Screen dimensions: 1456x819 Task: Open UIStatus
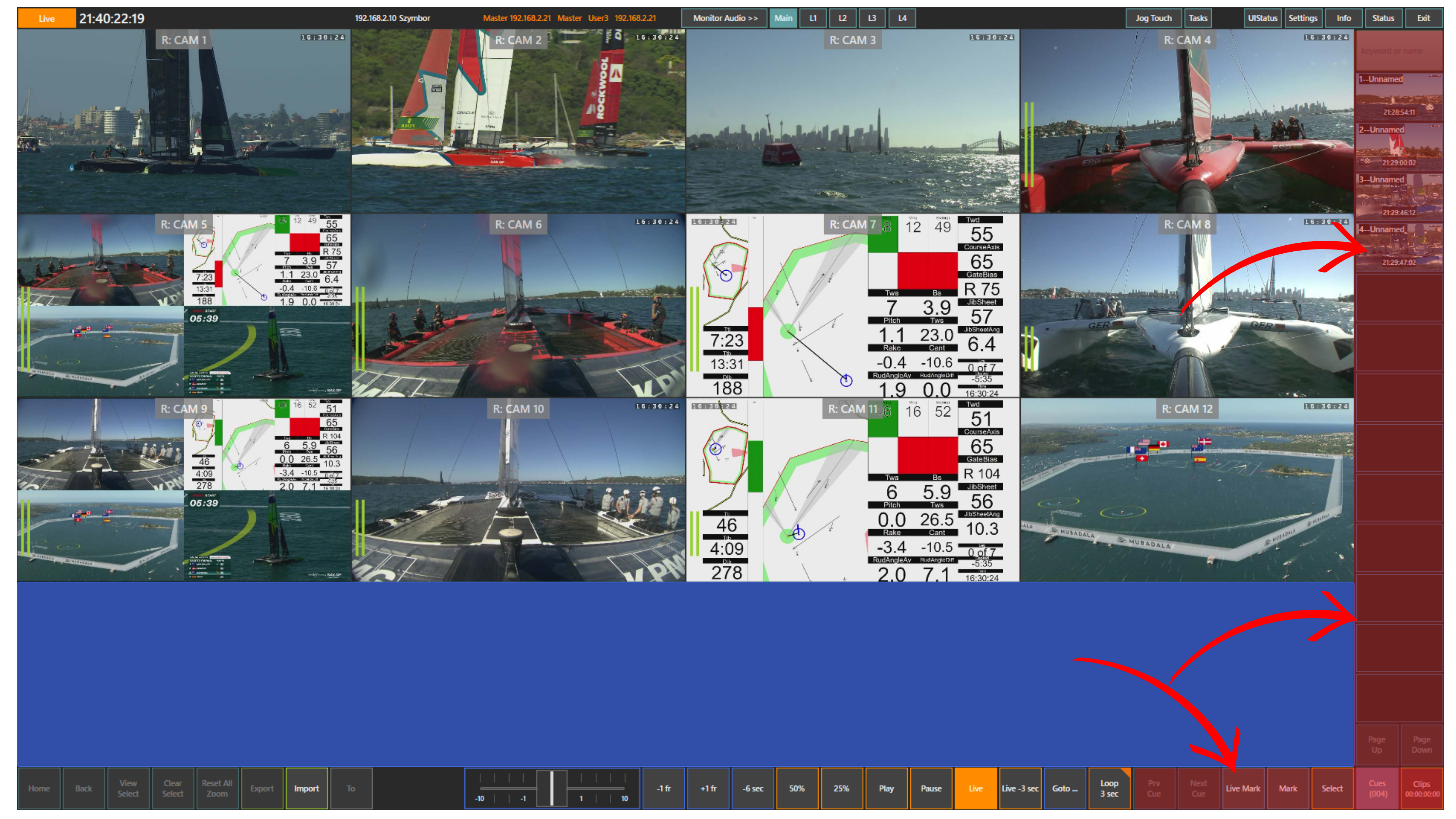tap(1262, 18)
